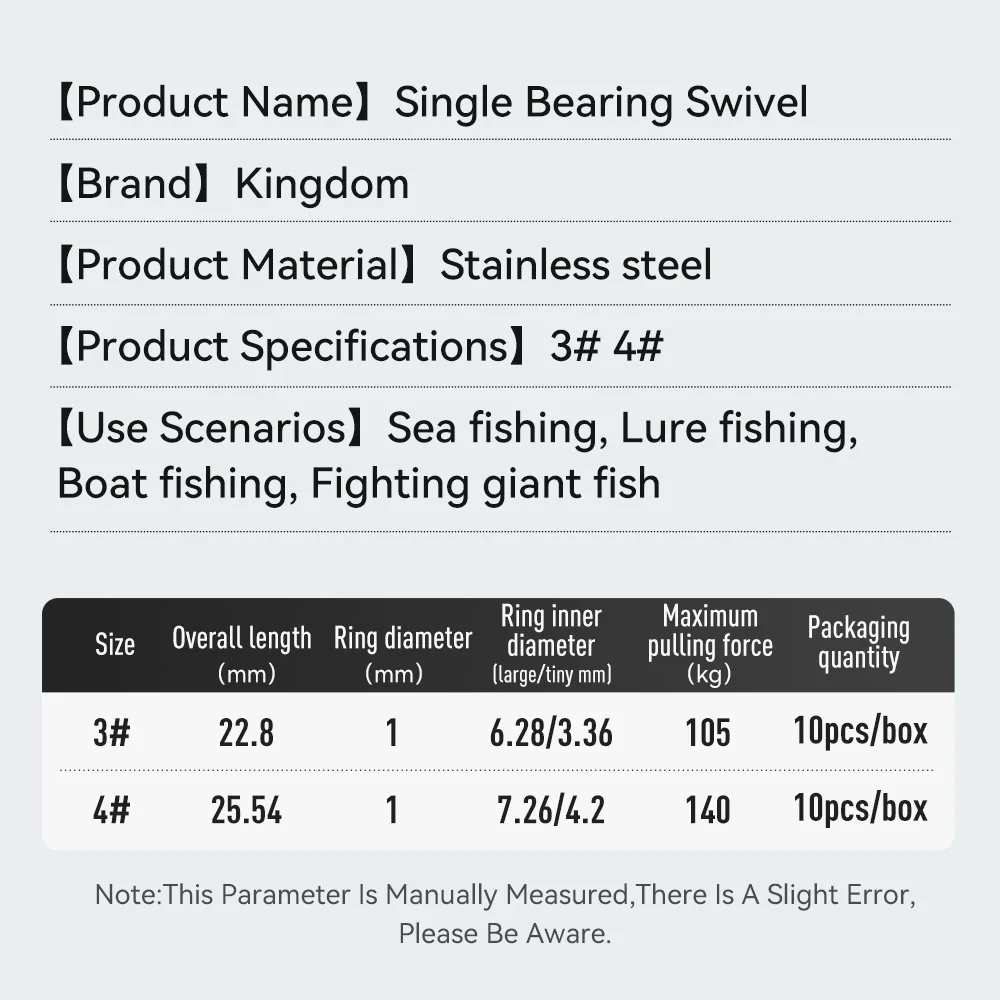Click the 22.8 overall length cell
The image size is (1000, 1000).
click(x=246, y=733)
